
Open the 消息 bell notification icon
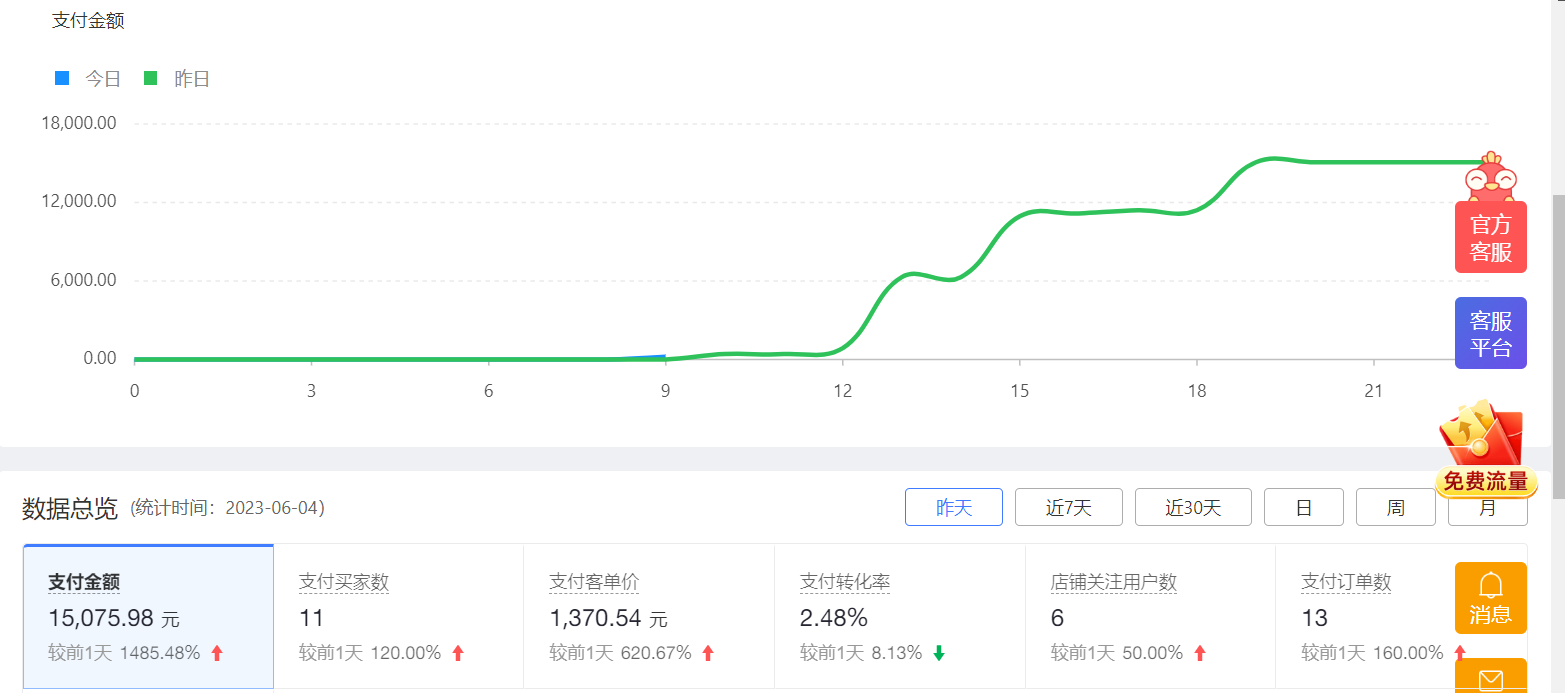[1490, 598]
